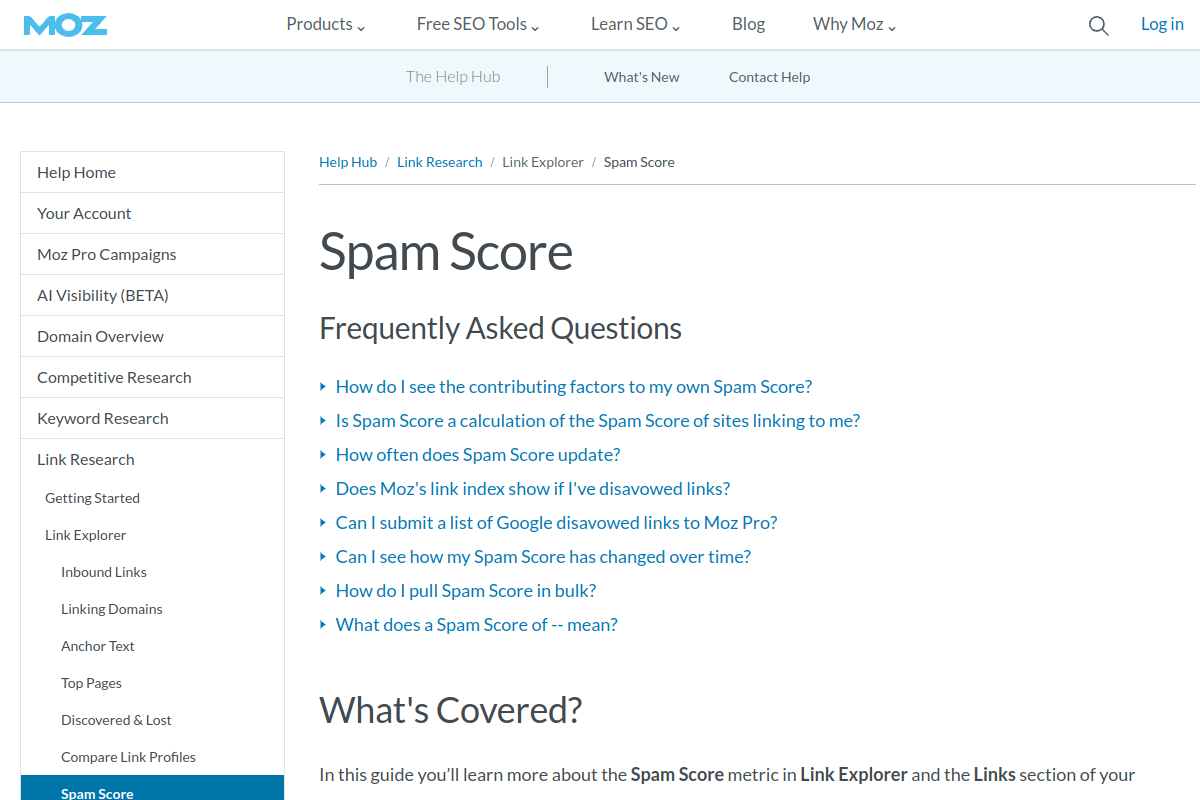The height and width of the screenshot is (800, 1200).
Task: Open 'Does Moz's link index show if I've disavowed links?'
Action: (532, 488)
